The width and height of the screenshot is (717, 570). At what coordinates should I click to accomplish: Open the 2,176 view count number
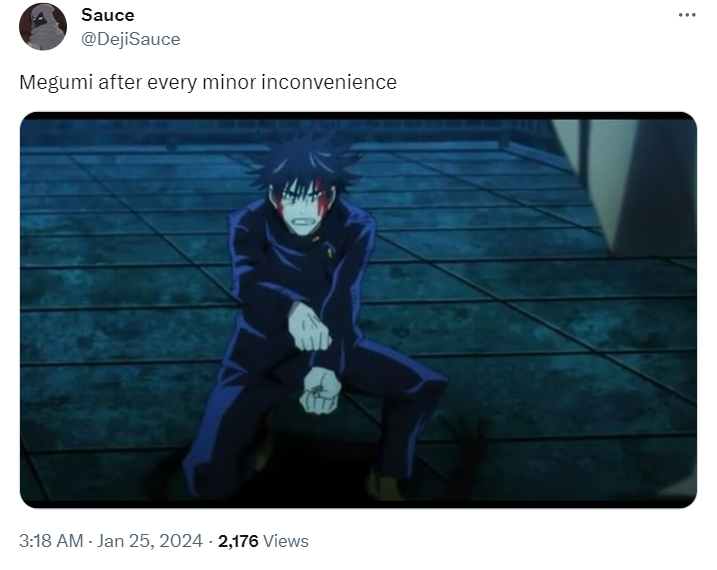pyautogui.click(x=238, y=541)
